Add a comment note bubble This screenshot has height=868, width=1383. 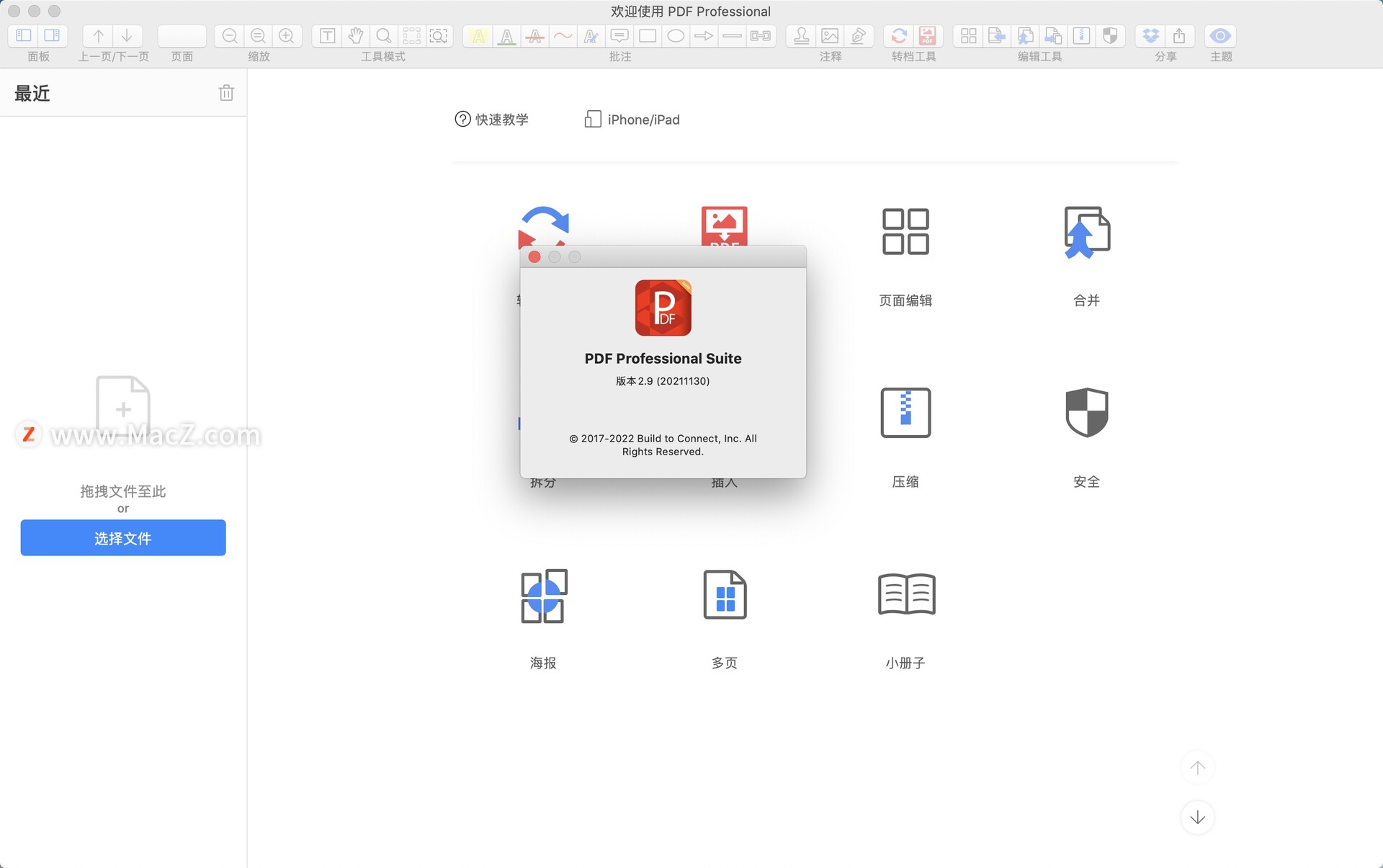(619, 35)
